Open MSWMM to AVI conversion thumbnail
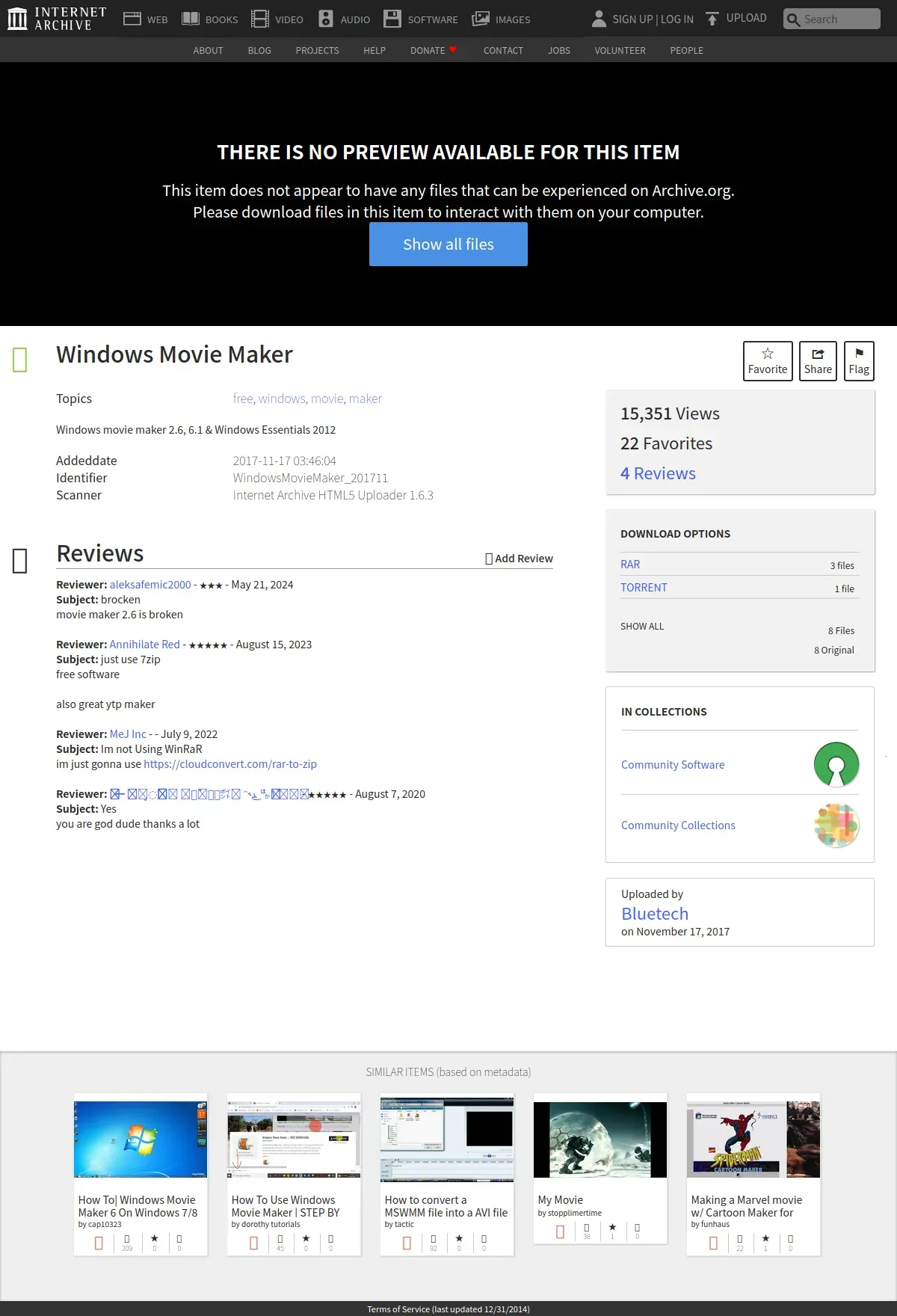Image resolution: width=897 pixels, height=1316 pixels. click(x=447, y=1139)
